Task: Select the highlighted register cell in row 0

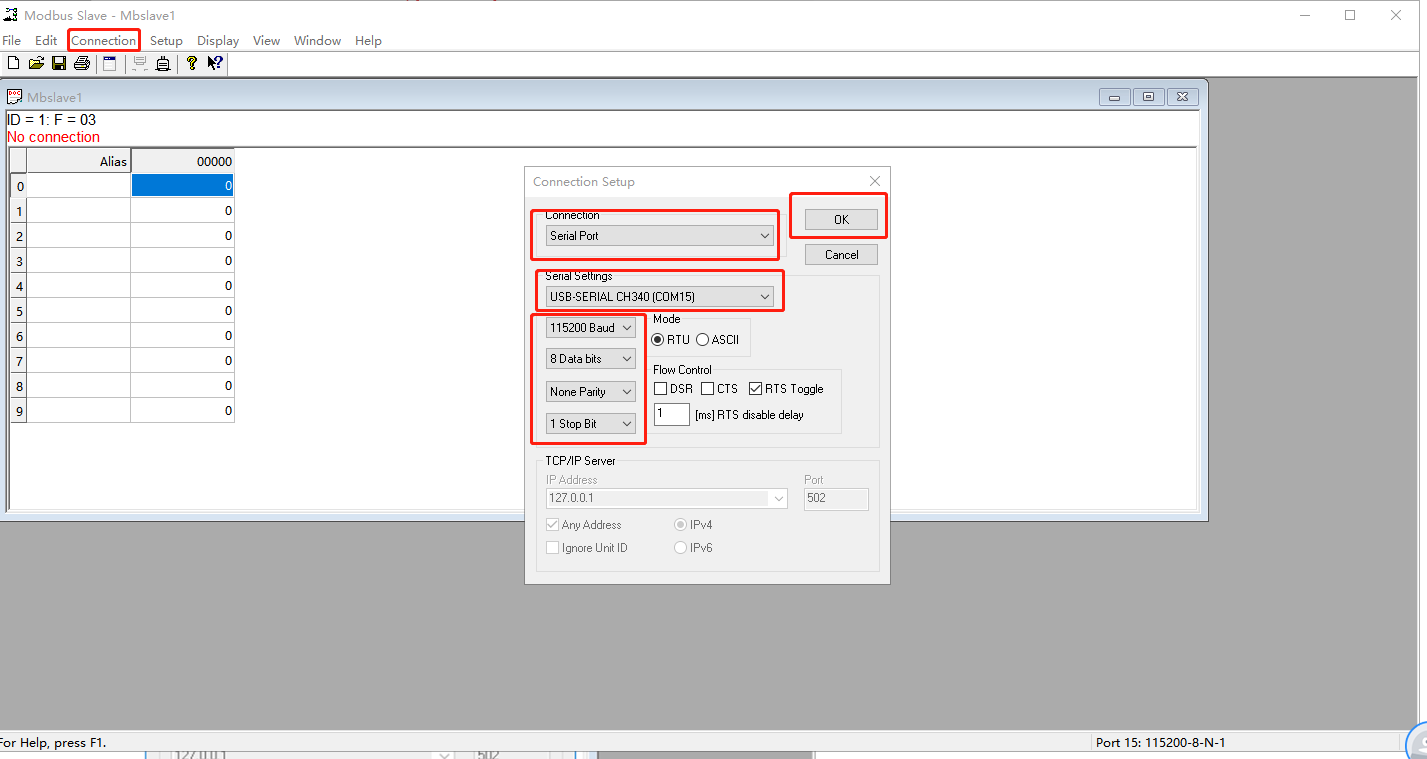Action: click(x=182, y=186)
